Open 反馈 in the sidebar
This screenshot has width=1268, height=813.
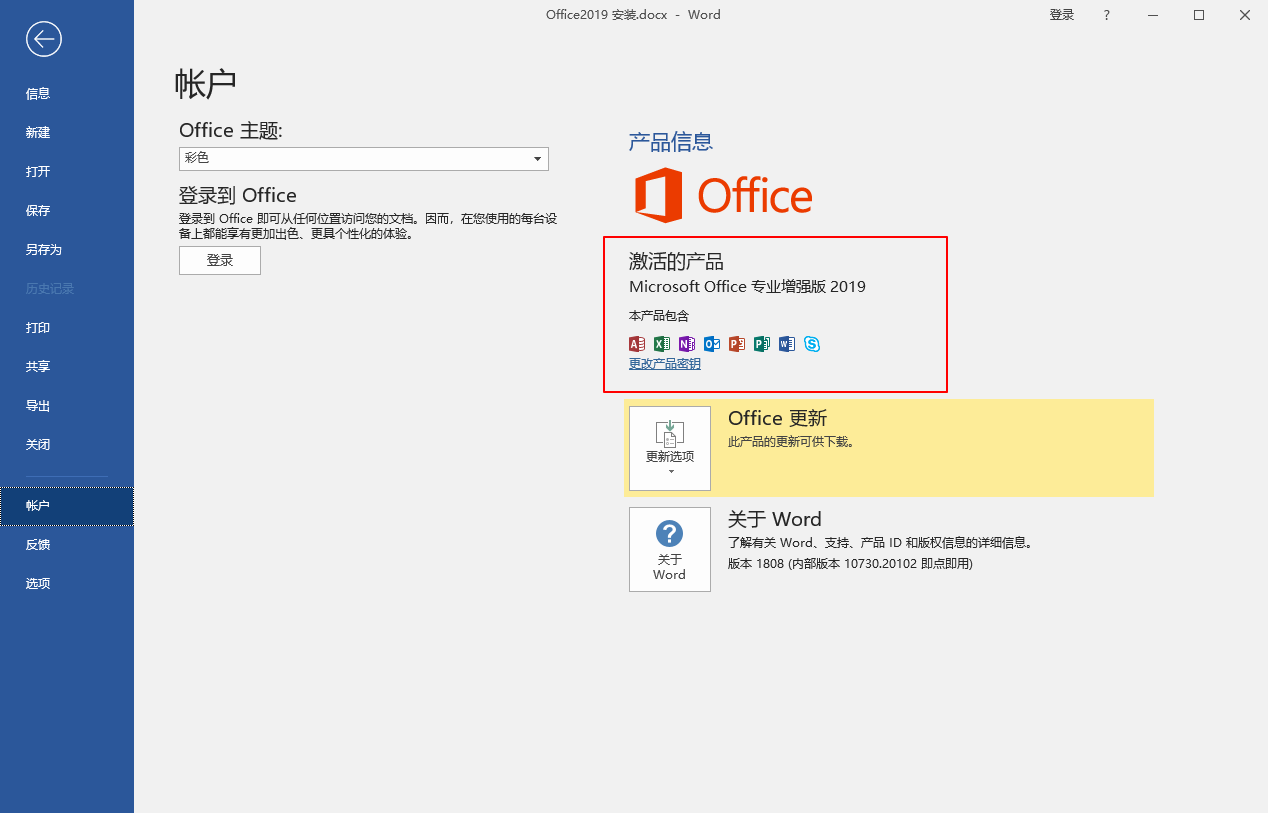pos(67,545)
